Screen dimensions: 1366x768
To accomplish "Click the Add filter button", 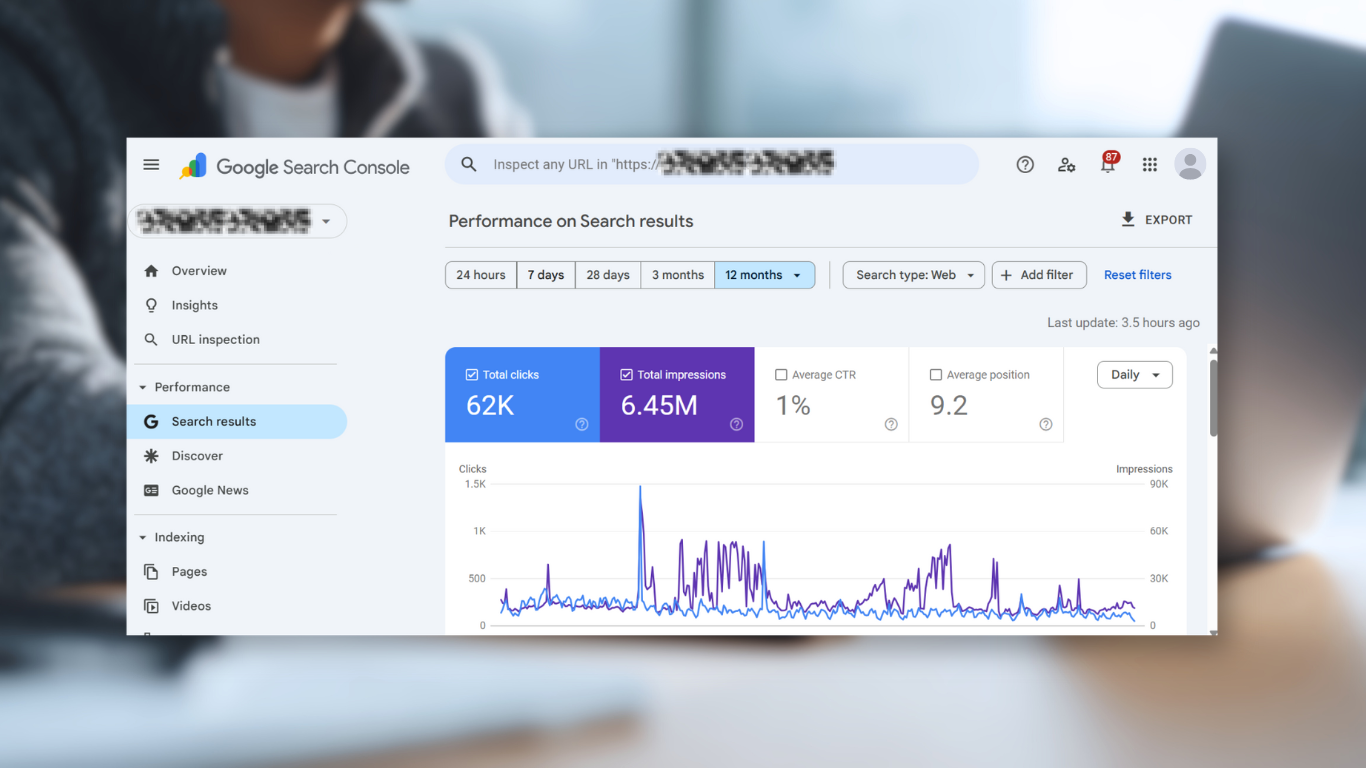I will 1039,275.
